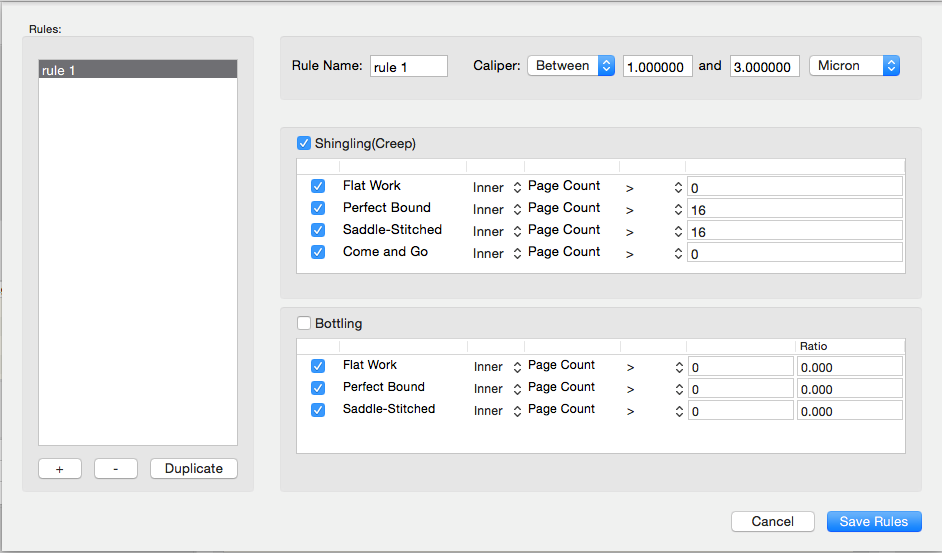Click the plus button to add rule
Screen dimensions: 942x553
coord(60,469)
